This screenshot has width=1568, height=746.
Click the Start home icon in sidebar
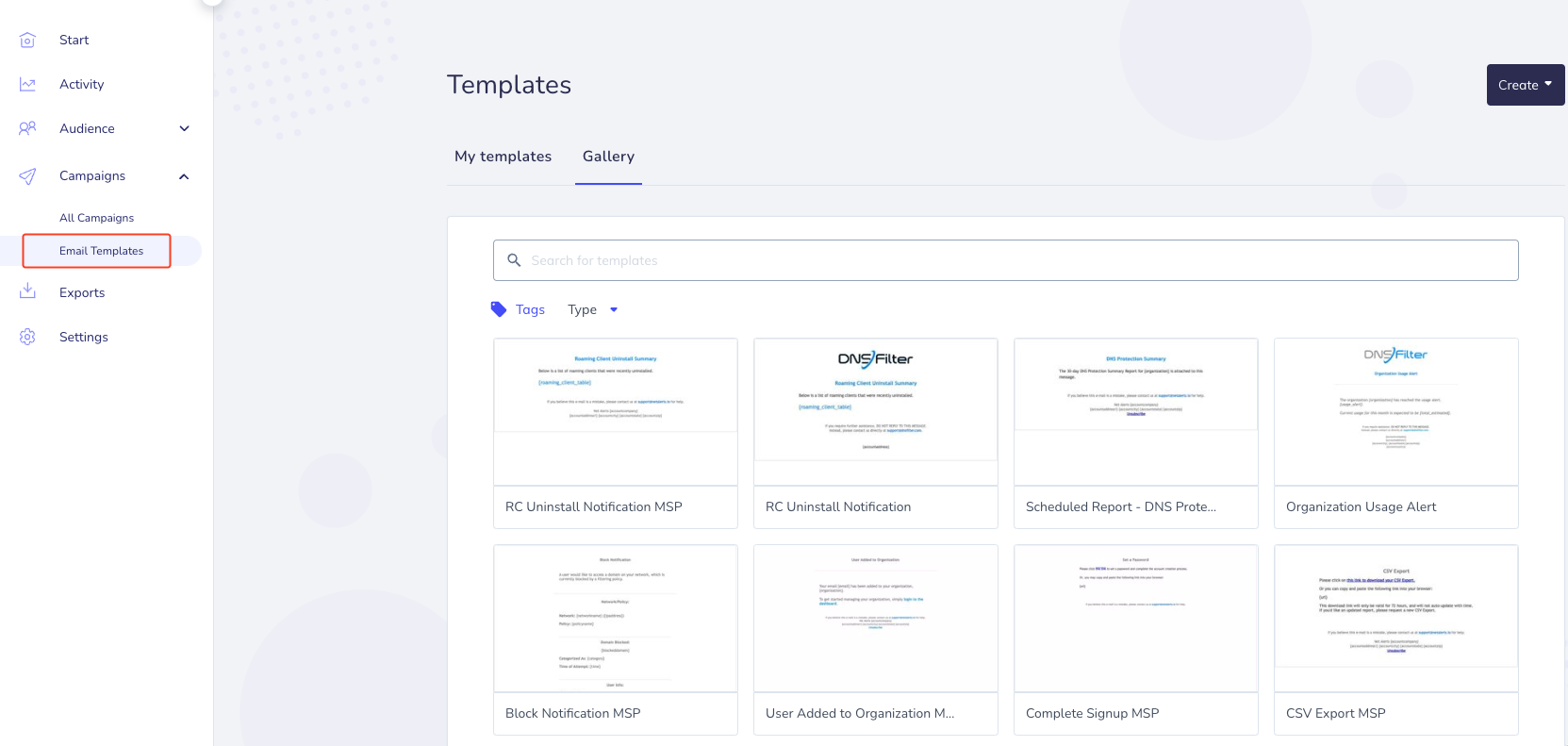click(x=27, y=40)
